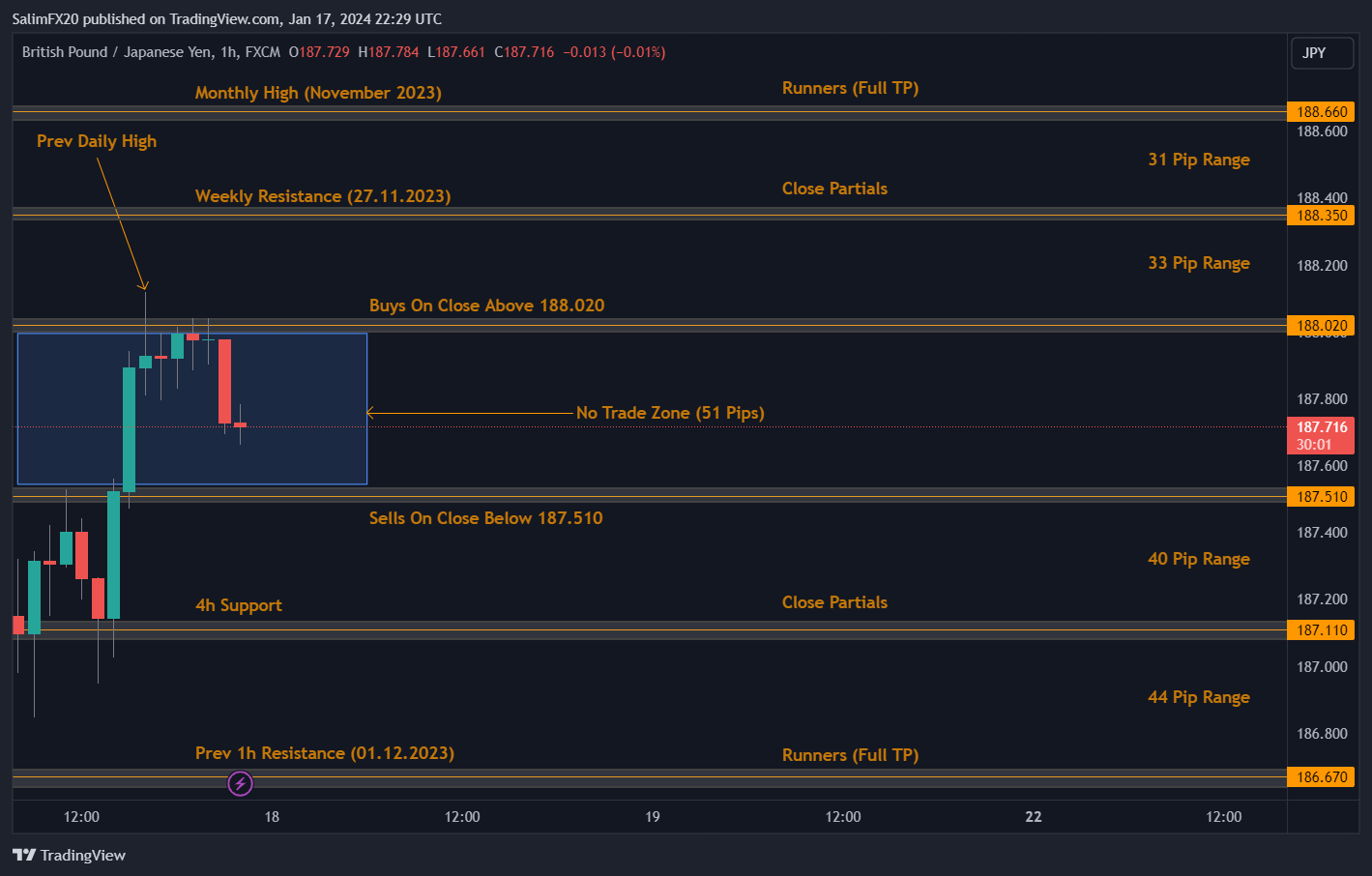Click the current price label 187.716
This screenshot has height=876, width=1372.
1321,427
